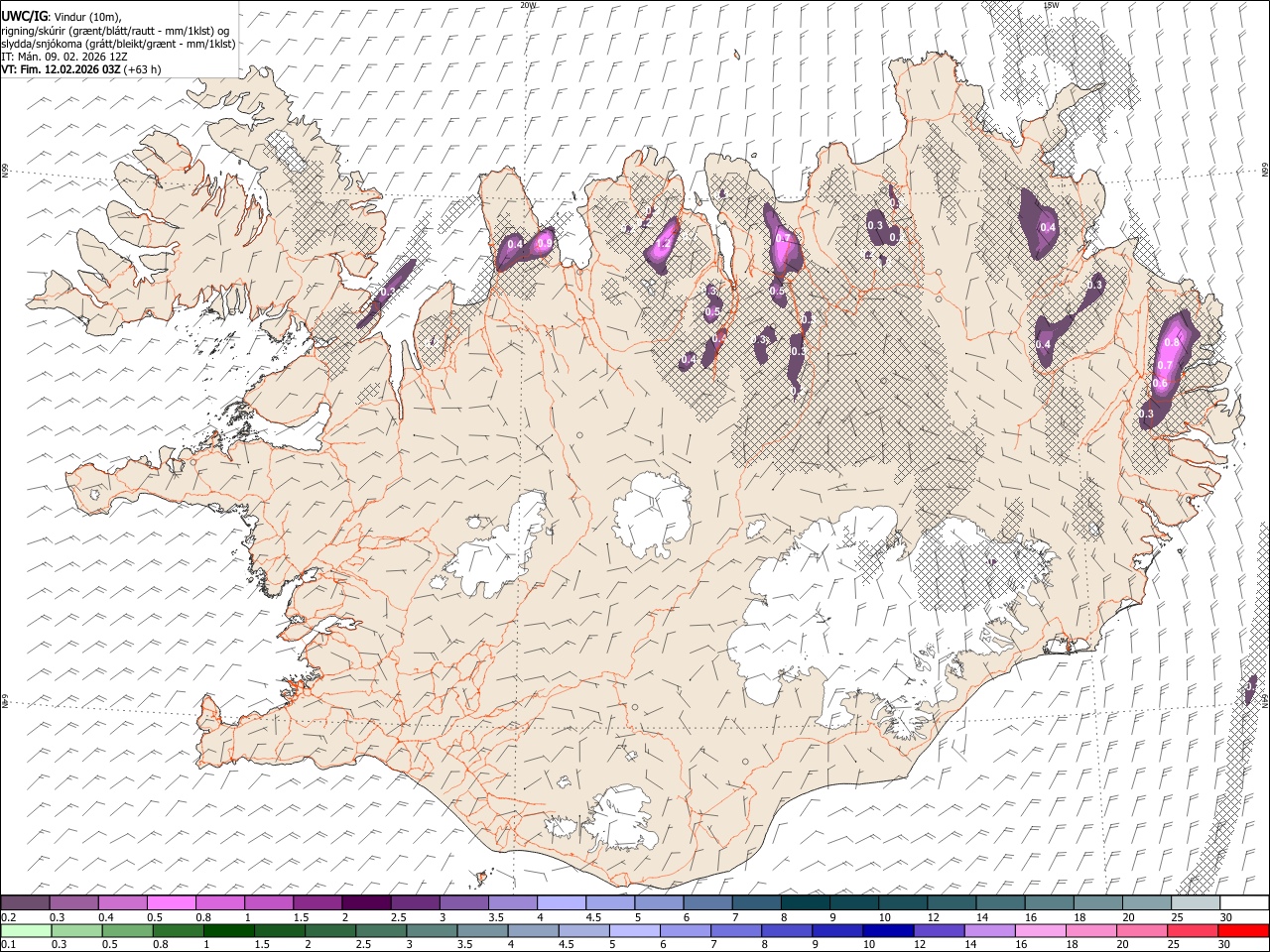Click the 'slydda/snjókoma' legend description line
This screenshot has height=952, width=1270.
[x=118, y=43]
